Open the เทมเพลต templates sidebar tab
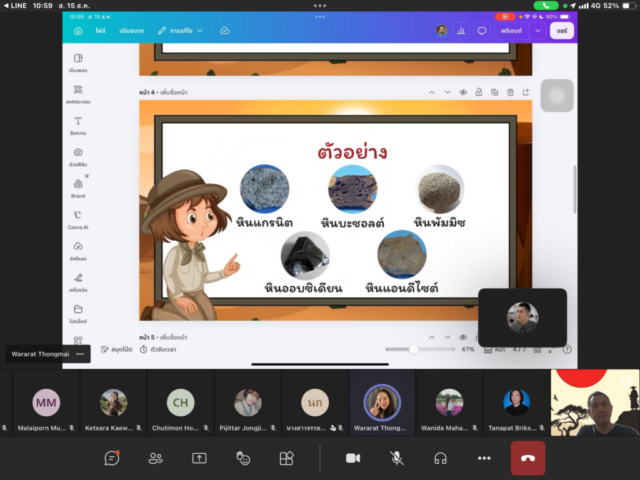 click(x=78, y=62)
